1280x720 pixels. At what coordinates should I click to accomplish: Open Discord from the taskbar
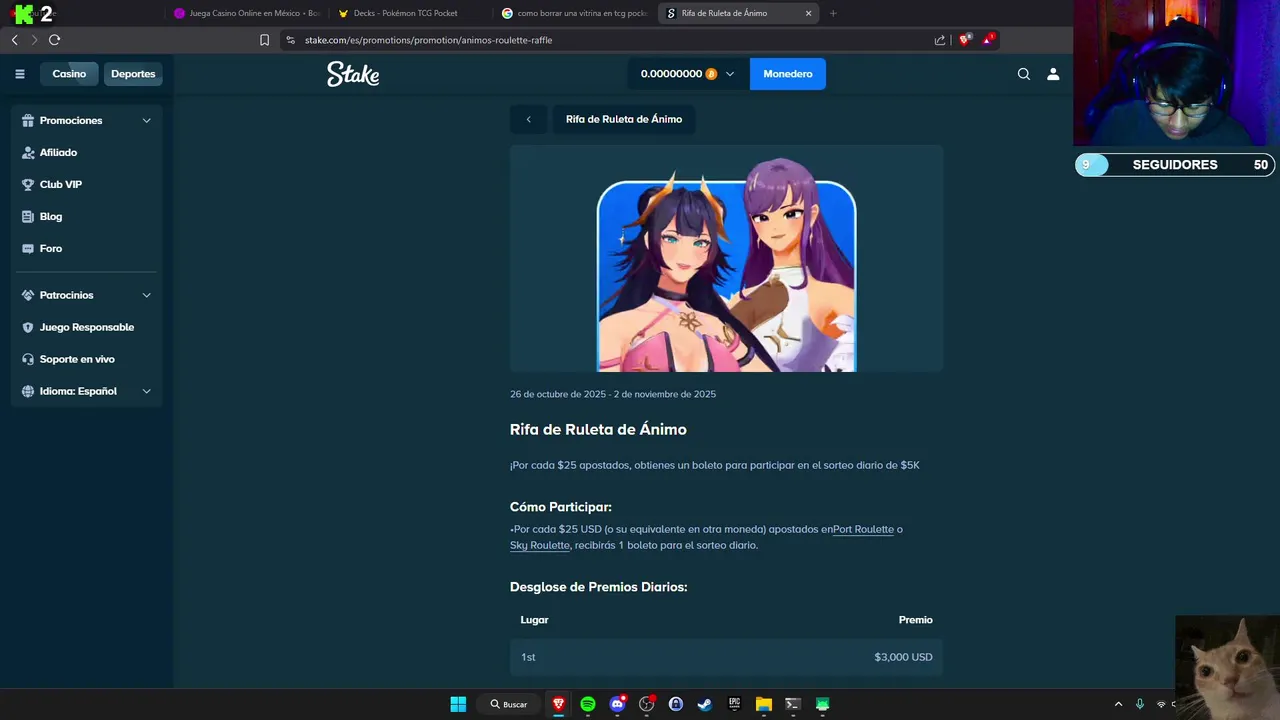(x=617, y=704)
